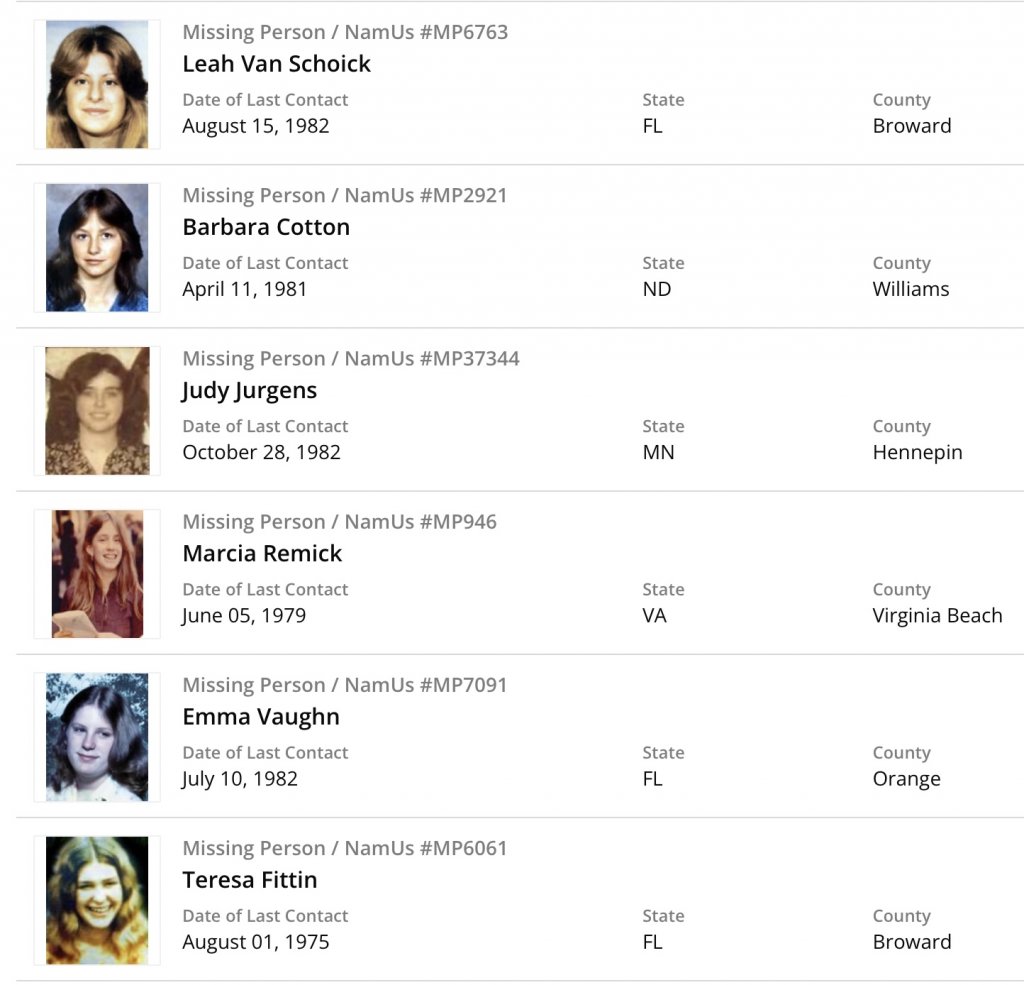Click the Leah Van Schoick name link

tap(276, 64)
